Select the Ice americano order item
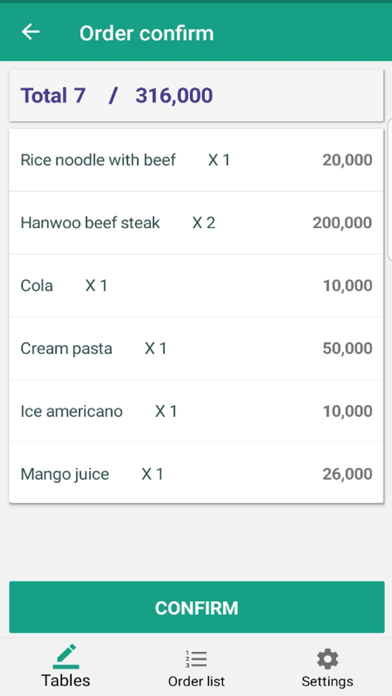The height and width of the screenshot is (696, 392). 196,411
